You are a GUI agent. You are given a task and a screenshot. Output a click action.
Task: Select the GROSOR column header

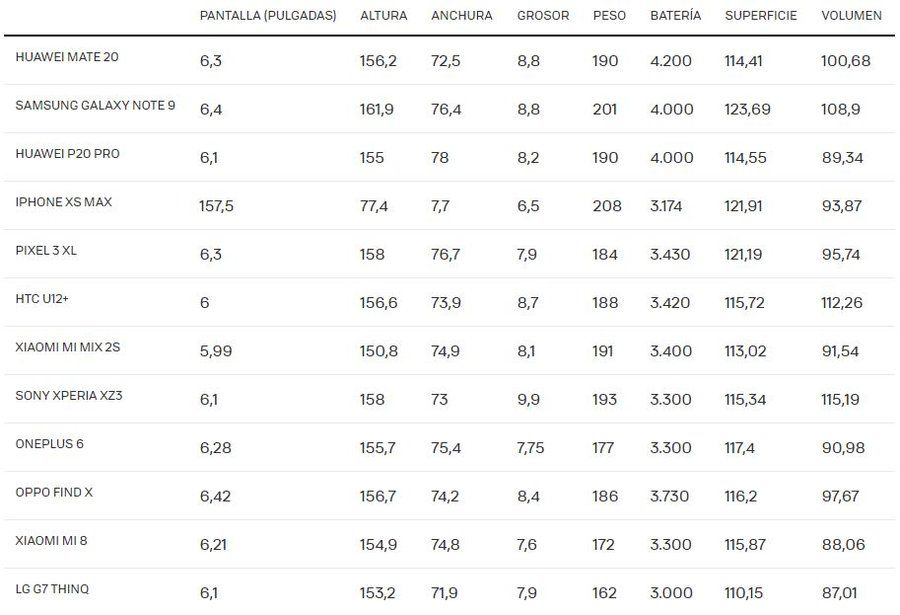543,16
